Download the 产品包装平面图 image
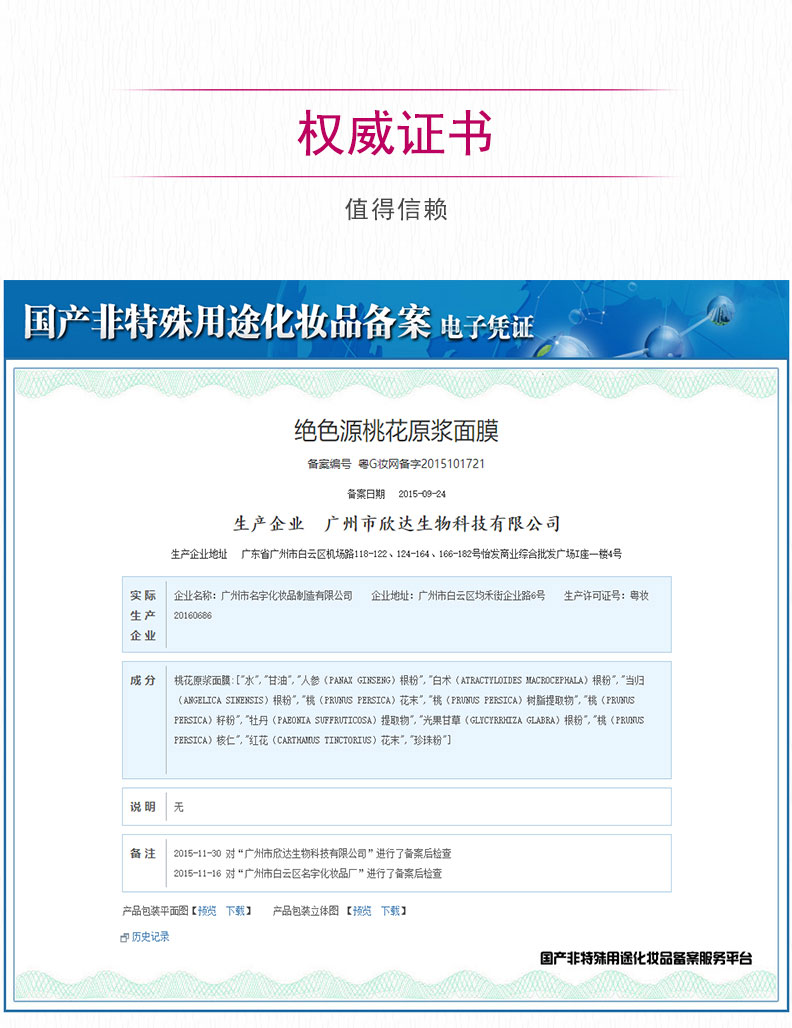 (235, 911)
